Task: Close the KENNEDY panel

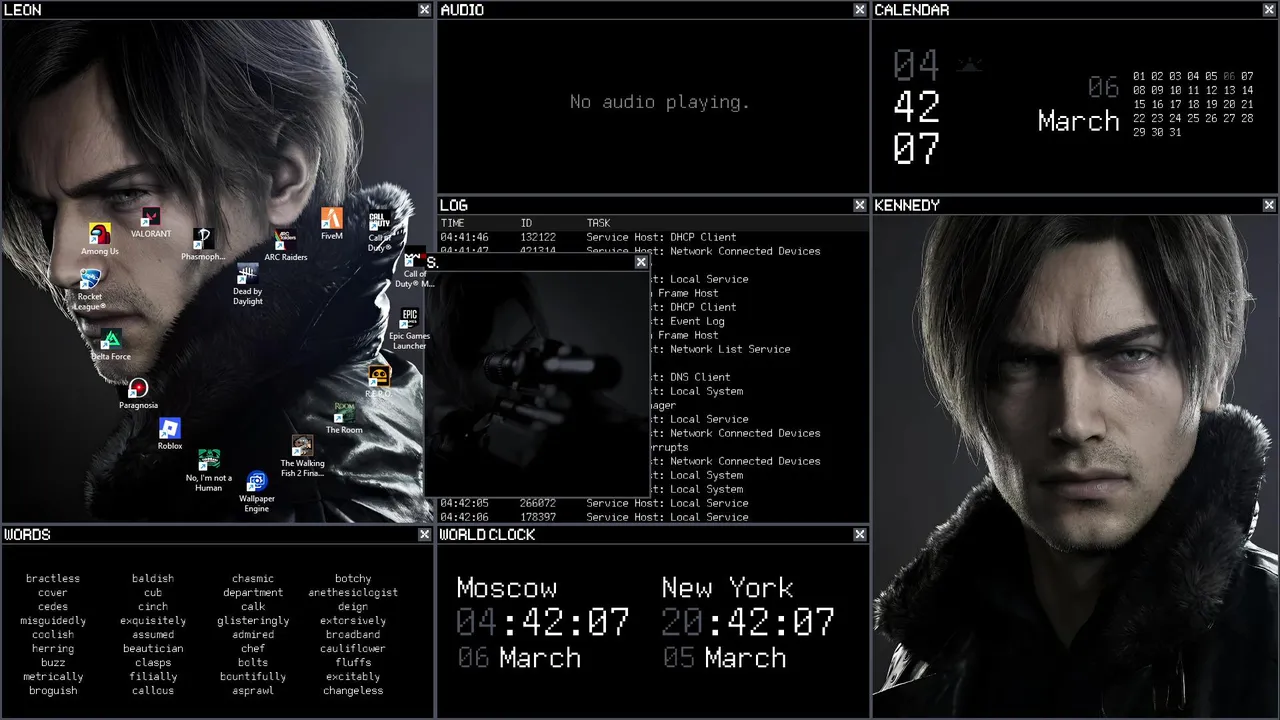Action: pos(1269,205)
